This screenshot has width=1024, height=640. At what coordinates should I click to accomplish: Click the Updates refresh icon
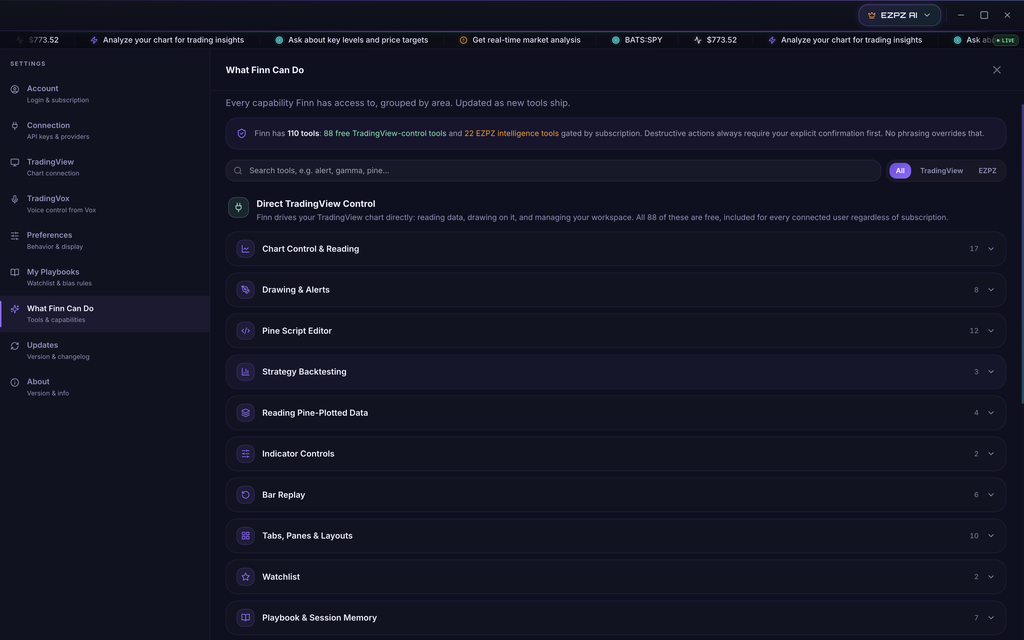(14, 345)
